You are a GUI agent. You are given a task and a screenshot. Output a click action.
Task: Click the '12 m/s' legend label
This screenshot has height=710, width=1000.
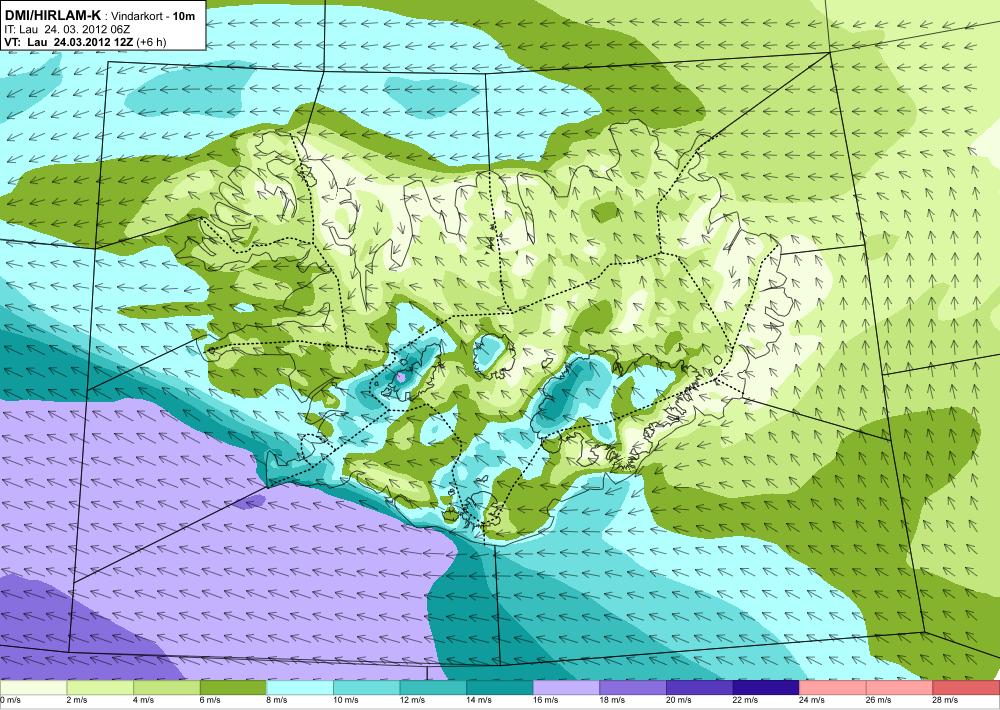point(412,700)
